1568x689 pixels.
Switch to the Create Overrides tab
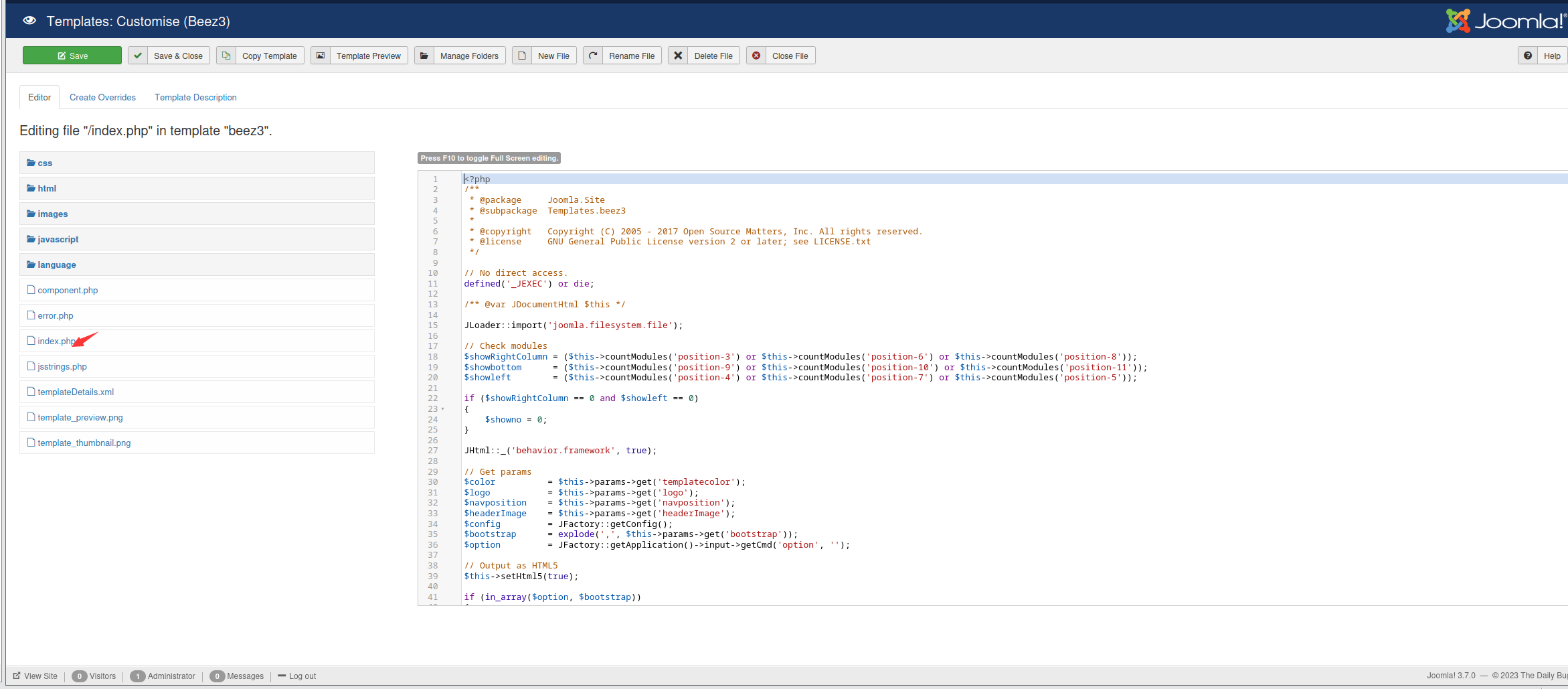102,97
